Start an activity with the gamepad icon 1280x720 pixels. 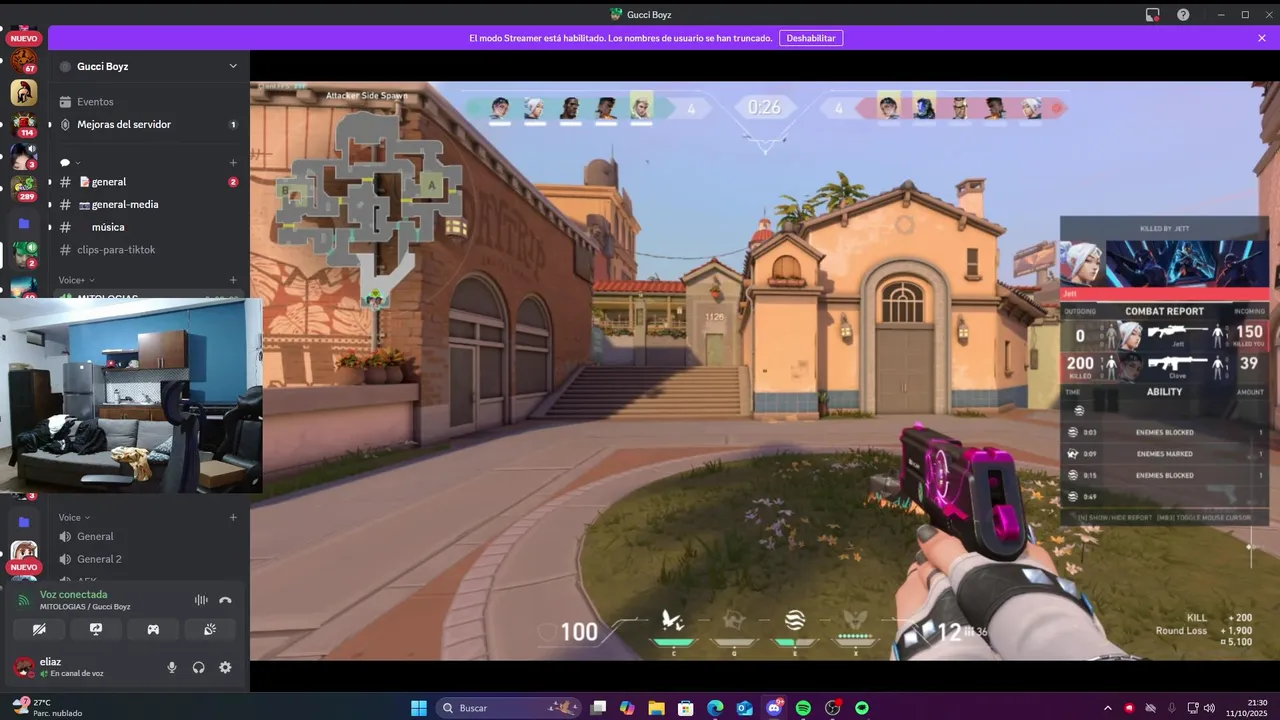pos(153,629)
